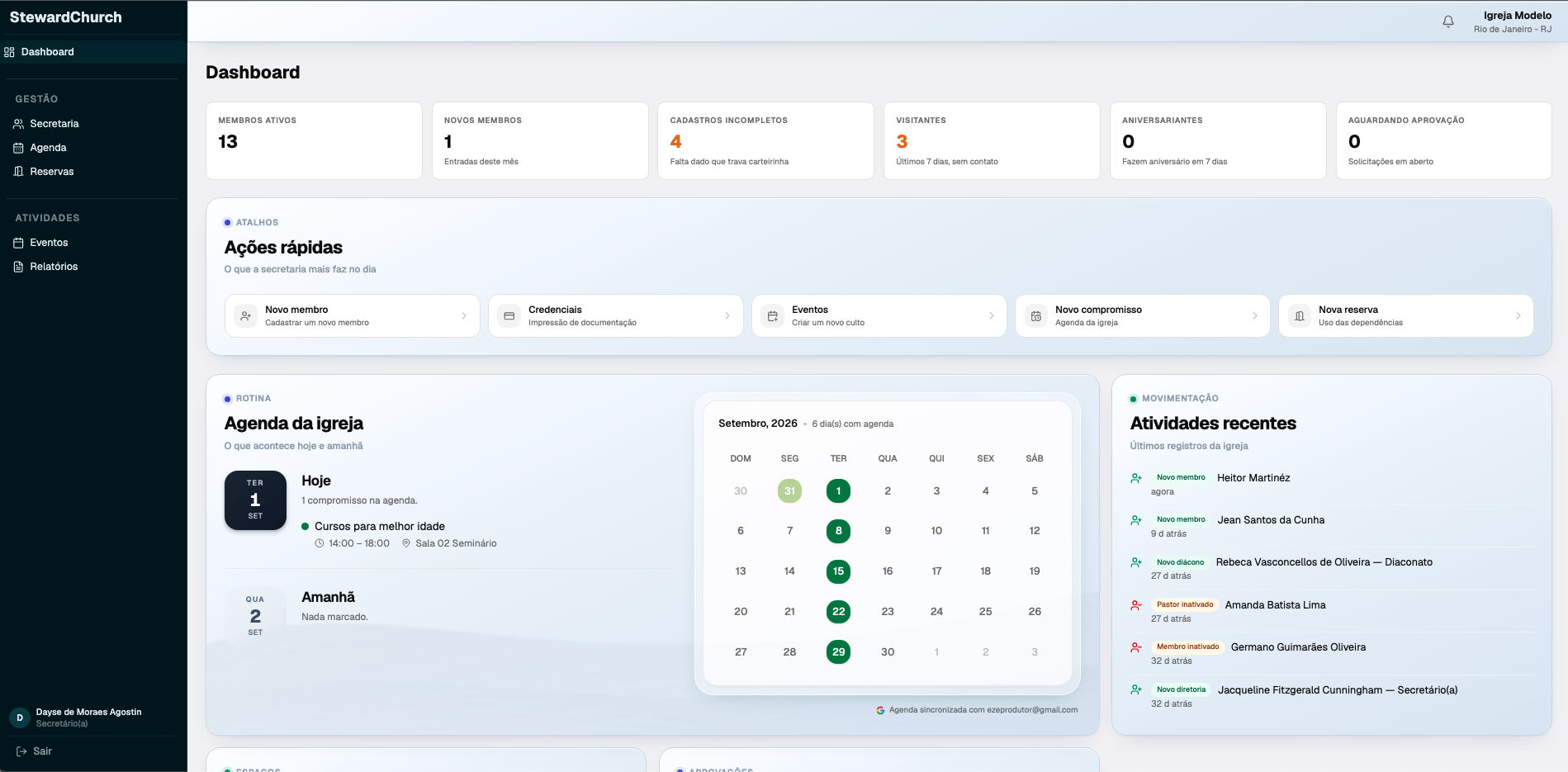The width and height of the screenshot is (1568, 772).
Task: Click the Cursos para melhor idade event
Action: point(380,527)
